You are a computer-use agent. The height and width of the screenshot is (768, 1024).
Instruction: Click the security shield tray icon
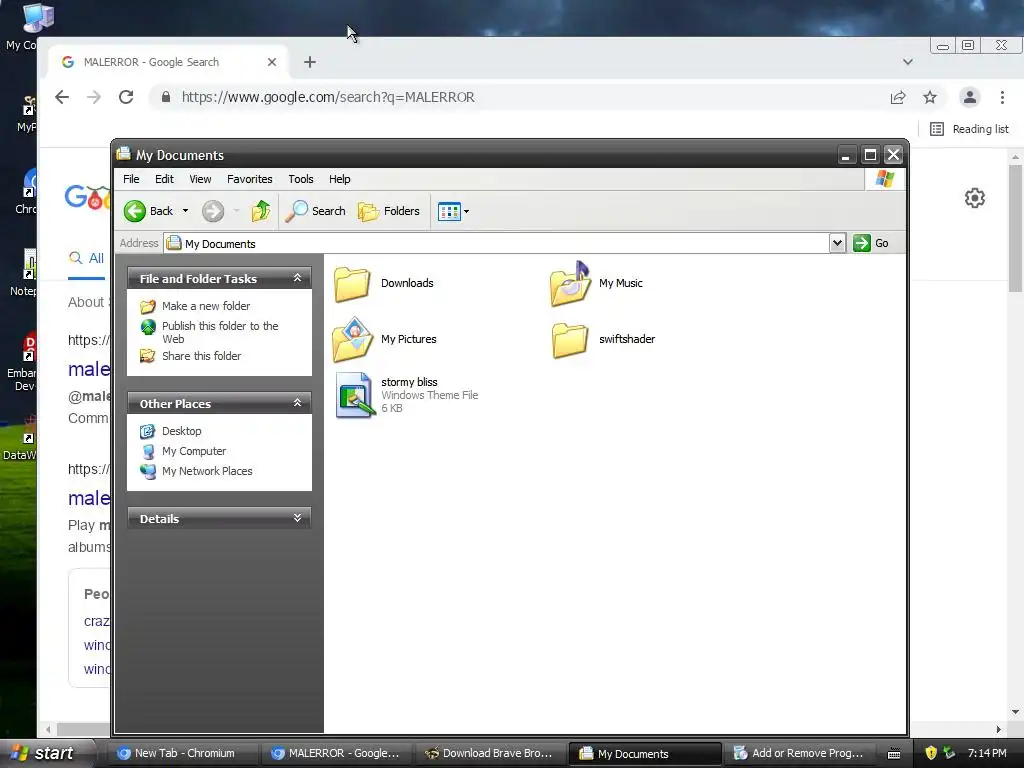click(931, 753)
